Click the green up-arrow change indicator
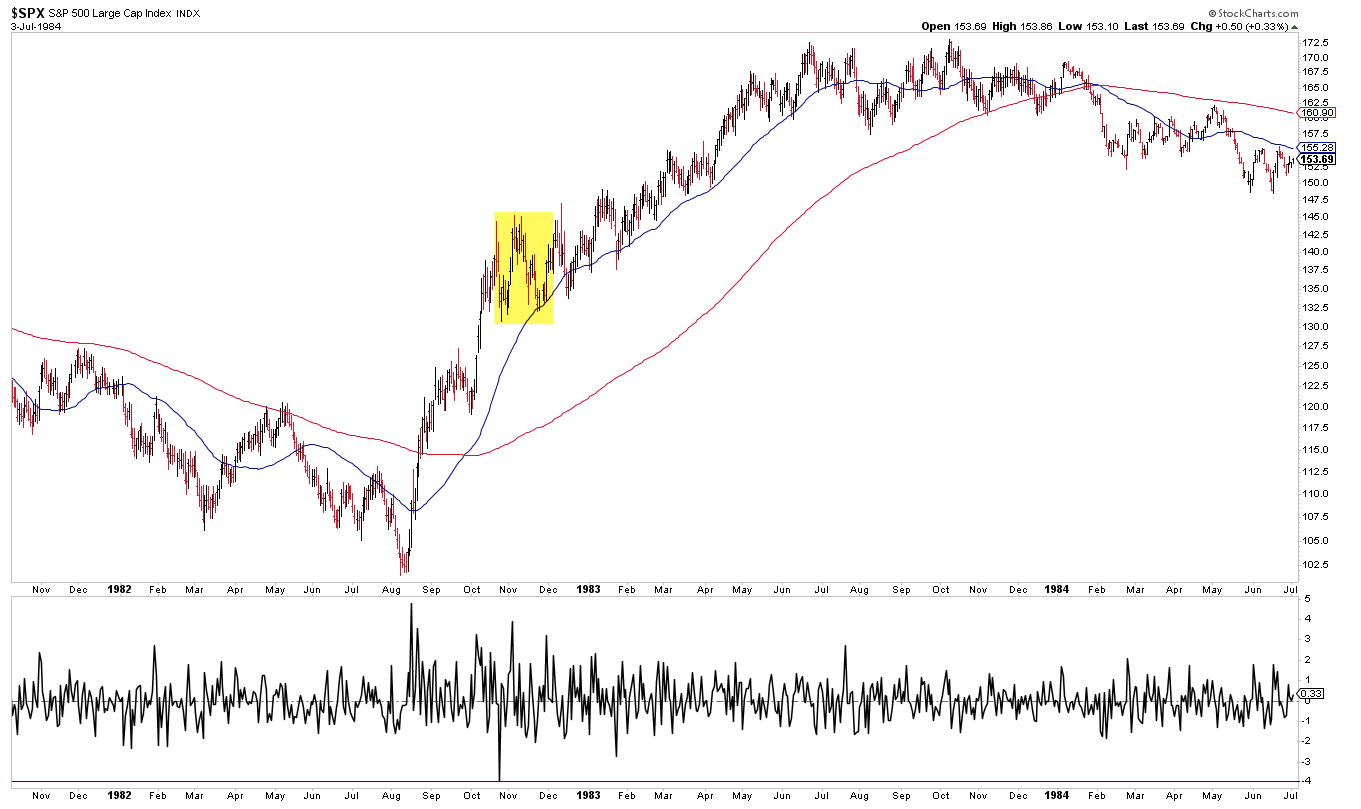This screenshot has height=809, width=1361. (1294, 26)
